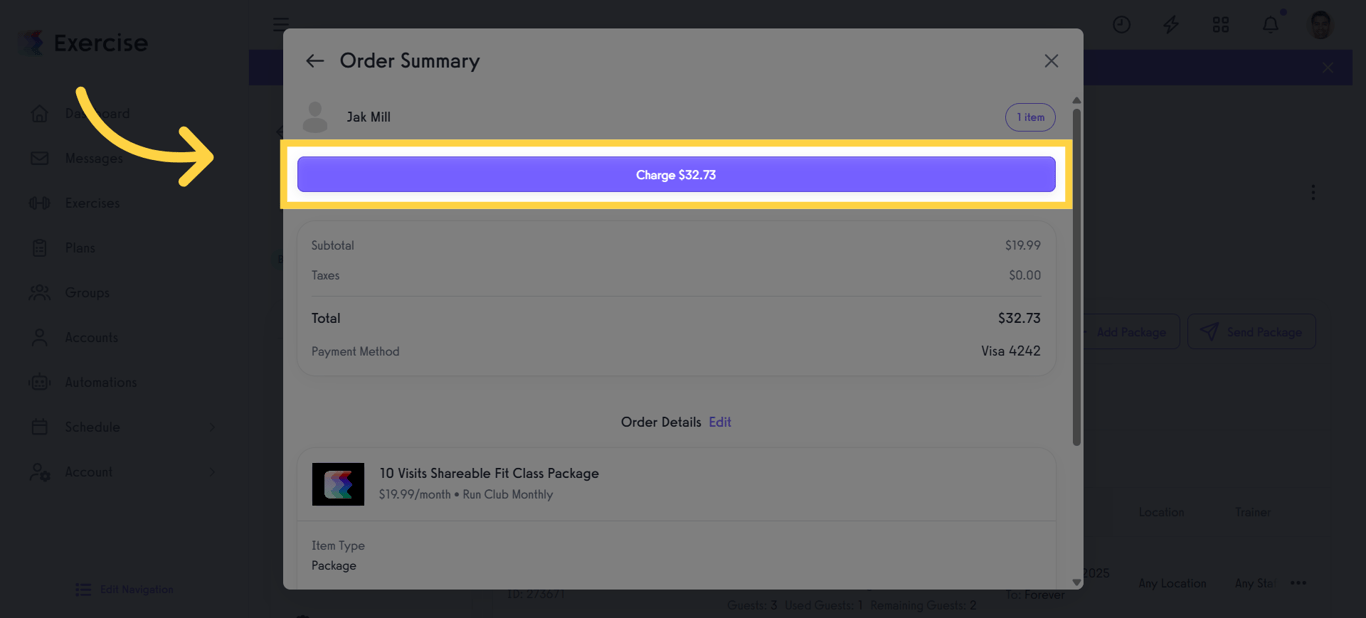Toggle the hamburger sidebar menu
The height and width of the screenshot is (618, 1366).
281,24
